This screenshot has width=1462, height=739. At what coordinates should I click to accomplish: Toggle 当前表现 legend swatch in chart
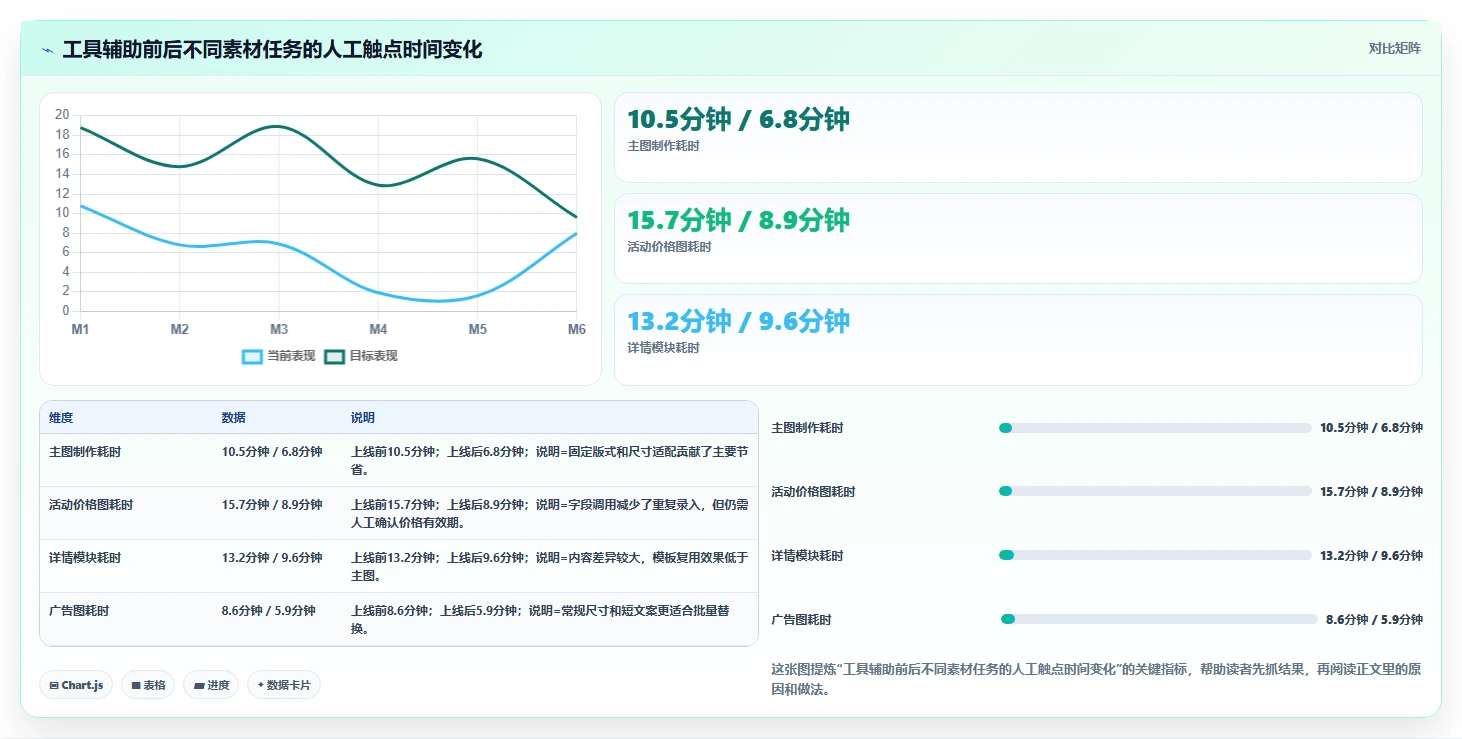click(252, 356)
